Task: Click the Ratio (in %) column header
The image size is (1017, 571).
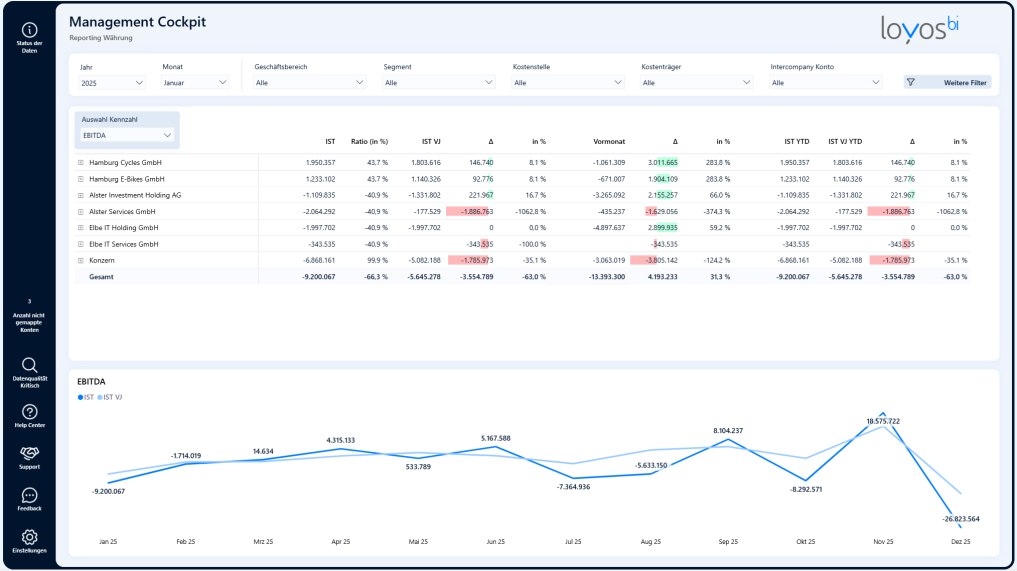Action: (x=369, y=141)
